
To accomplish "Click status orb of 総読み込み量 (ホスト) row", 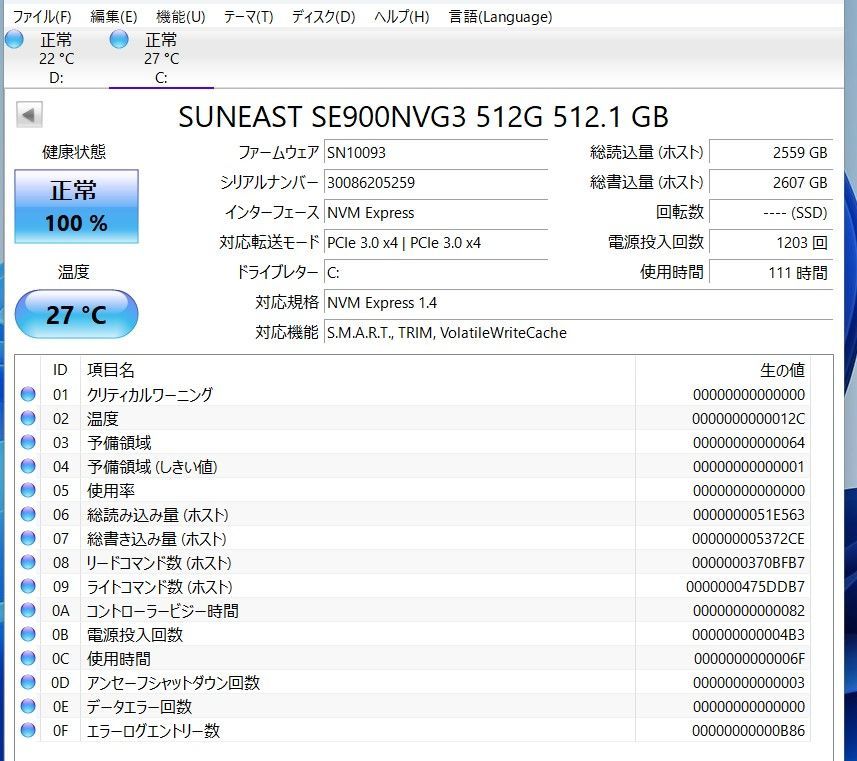I will (28, 514).
